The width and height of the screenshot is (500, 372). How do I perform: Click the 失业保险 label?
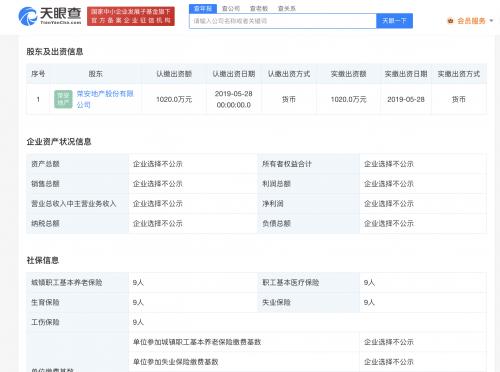pyautogui.click(x=276, y=302)
